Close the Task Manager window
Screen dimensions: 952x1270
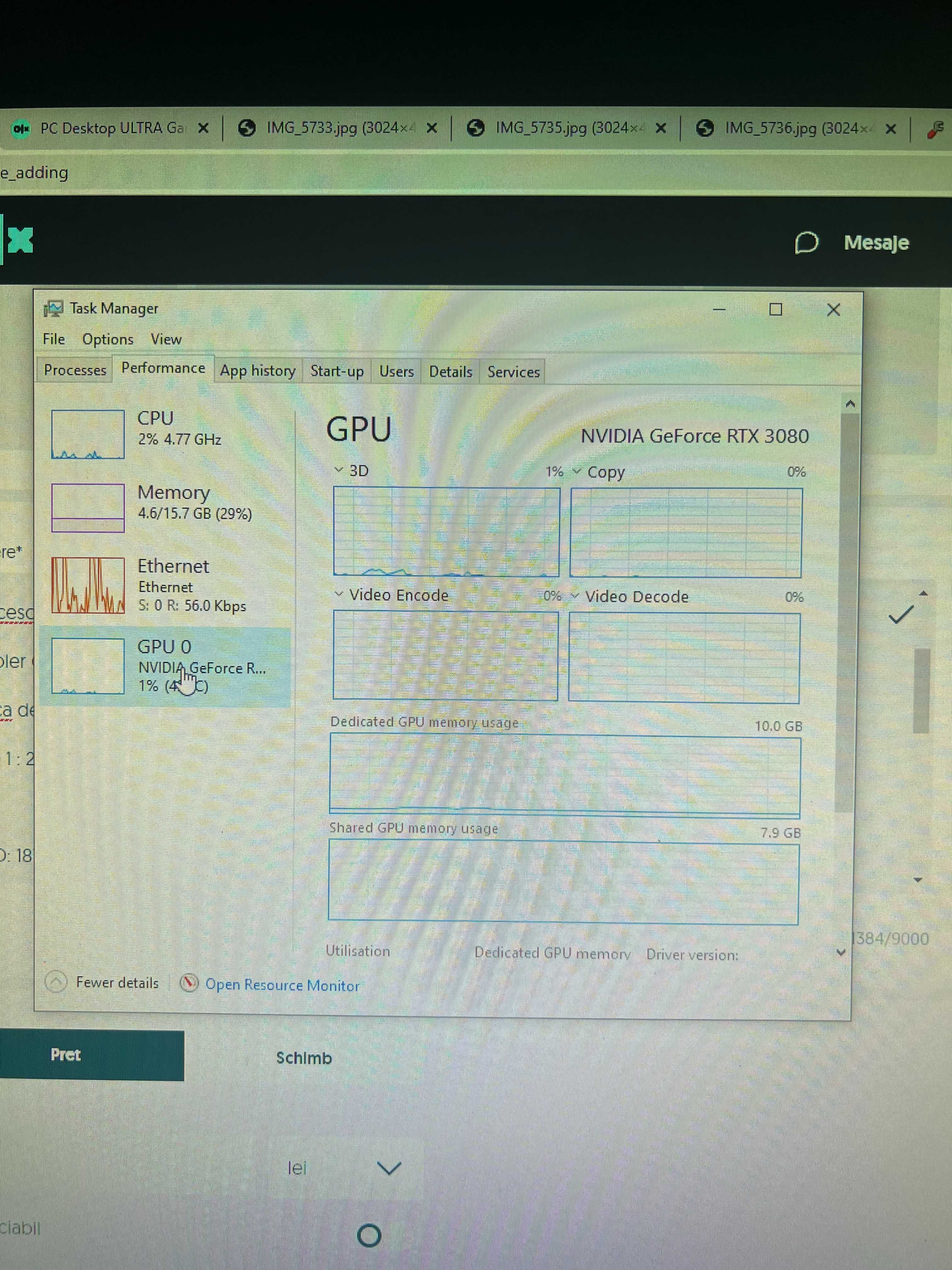click(x=834, y=310)
